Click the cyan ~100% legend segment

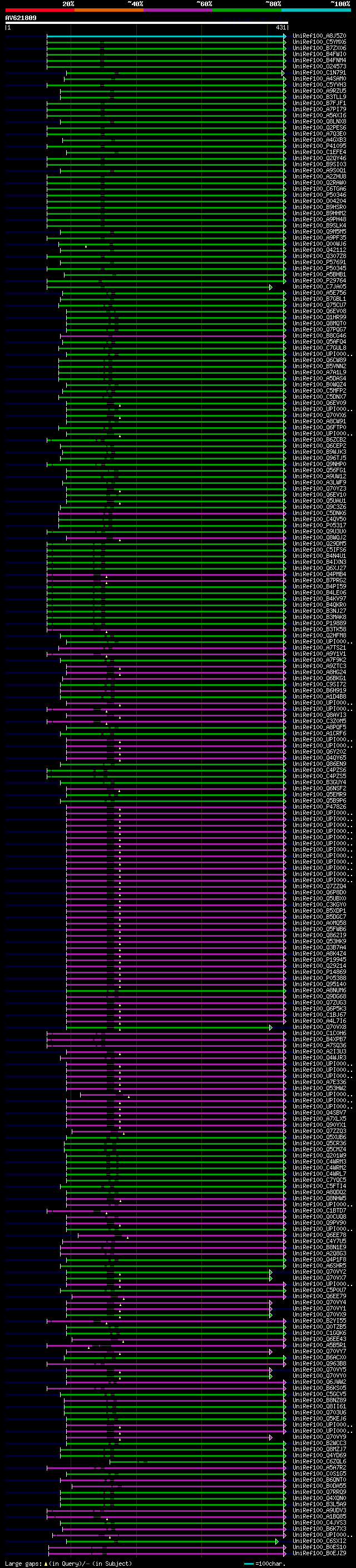click(x=317, y=10)
